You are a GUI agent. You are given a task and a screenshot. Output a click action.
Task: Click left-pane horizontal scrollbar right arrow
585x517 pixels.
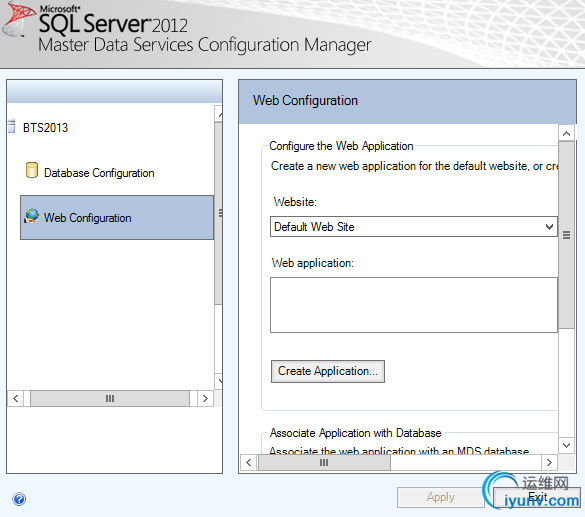pos(205,398)
